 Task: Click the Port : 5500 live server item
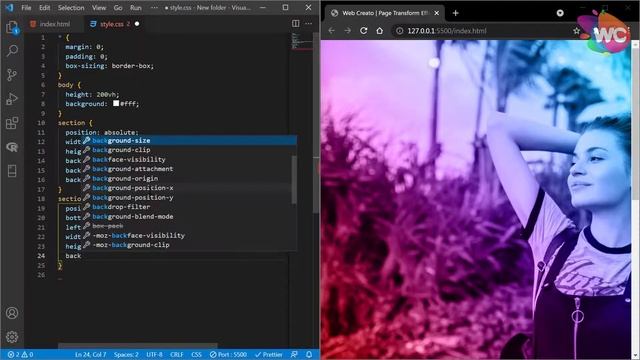pos(228,354)
